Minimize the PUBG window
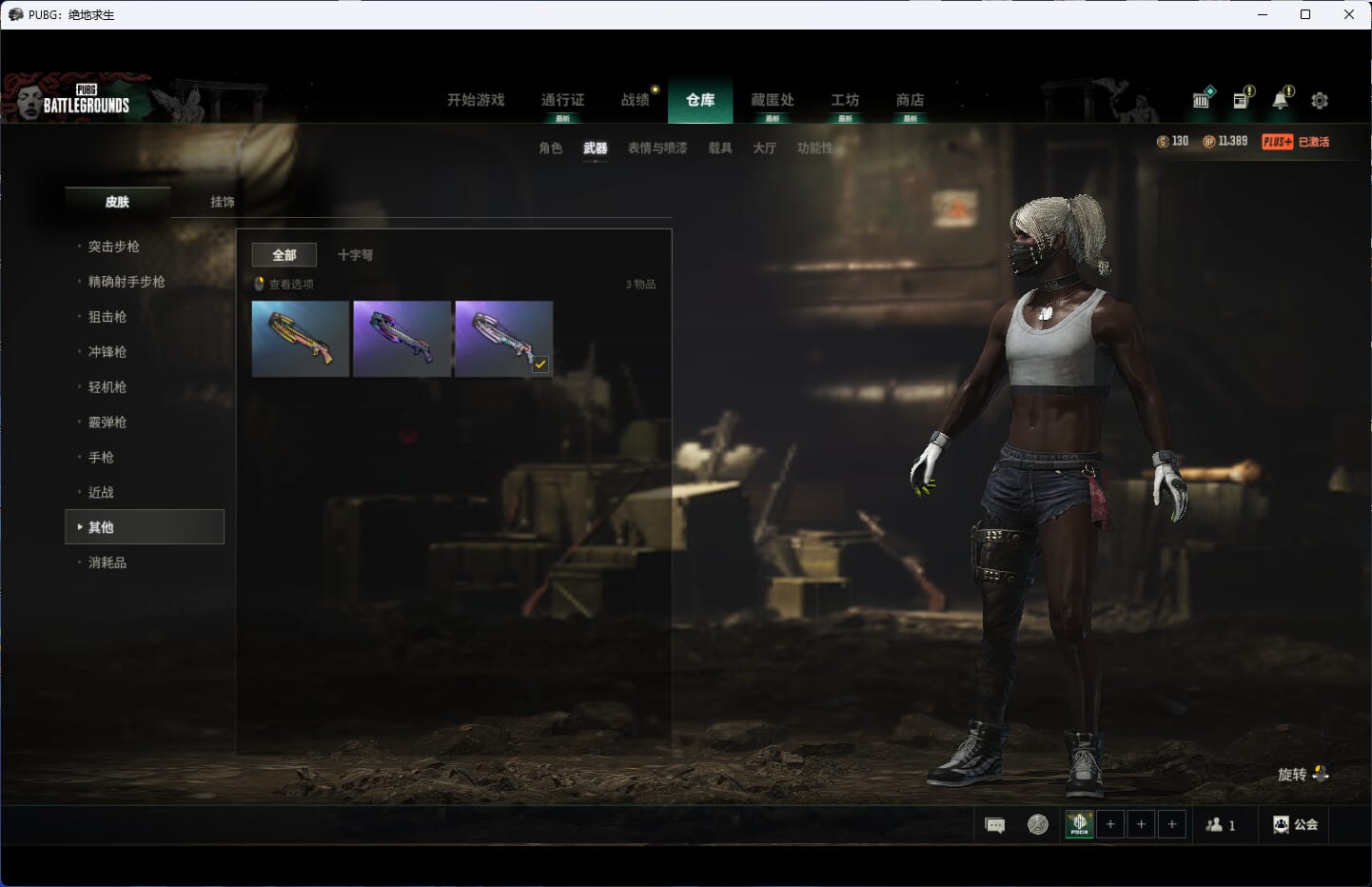 (1263, 14)
